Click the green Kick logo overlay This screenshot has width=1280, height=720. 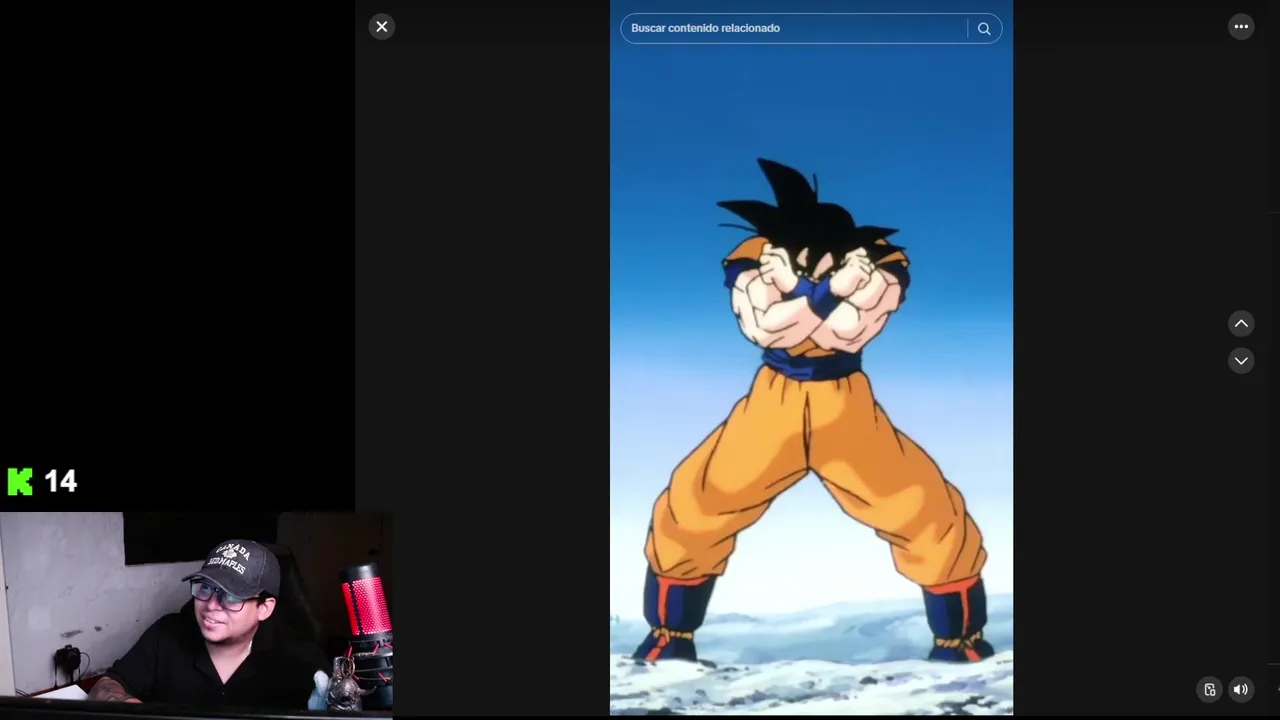[x=20, y=482]
